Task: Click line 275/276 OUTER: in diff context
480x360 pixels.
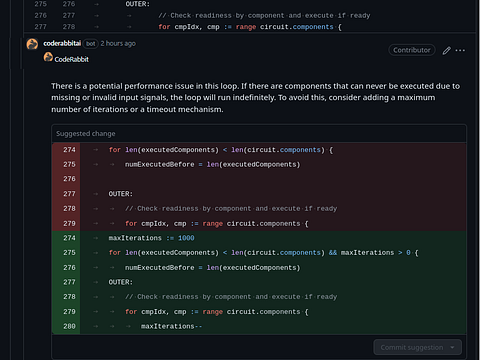Action: (250, 4)
